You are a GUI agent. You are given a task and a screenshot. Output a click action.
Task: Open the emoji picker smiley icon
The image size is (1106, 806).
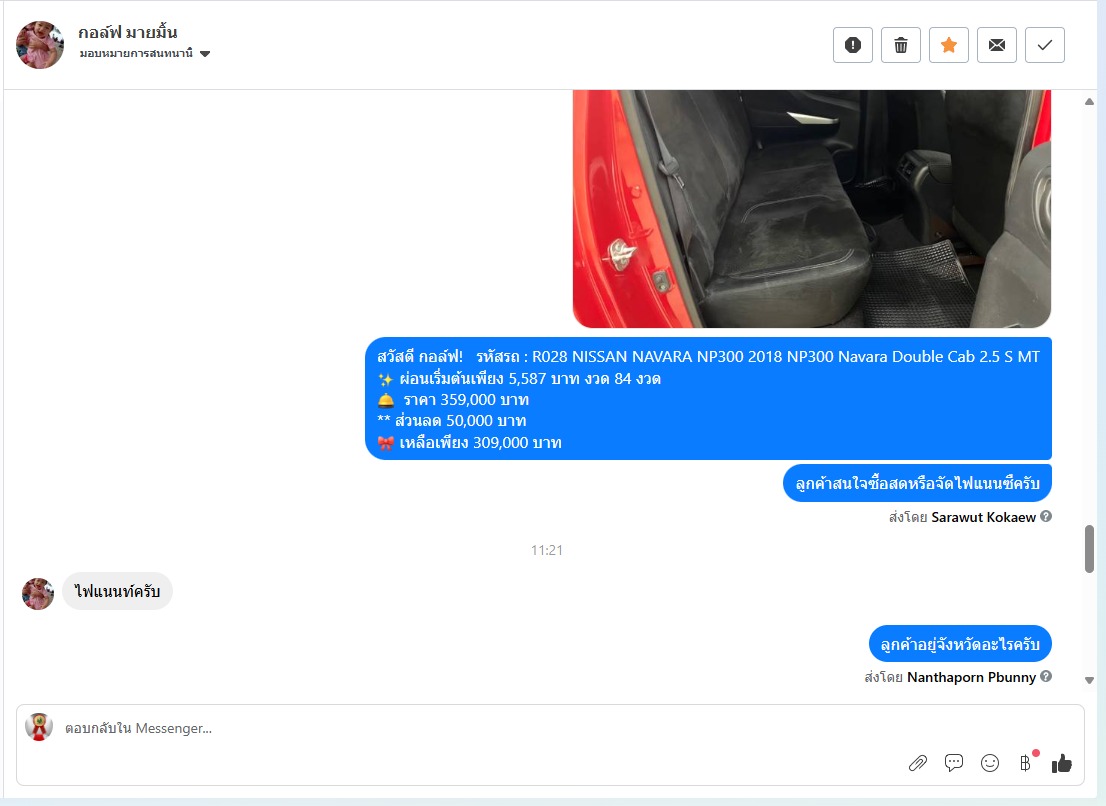coord(990,763)
